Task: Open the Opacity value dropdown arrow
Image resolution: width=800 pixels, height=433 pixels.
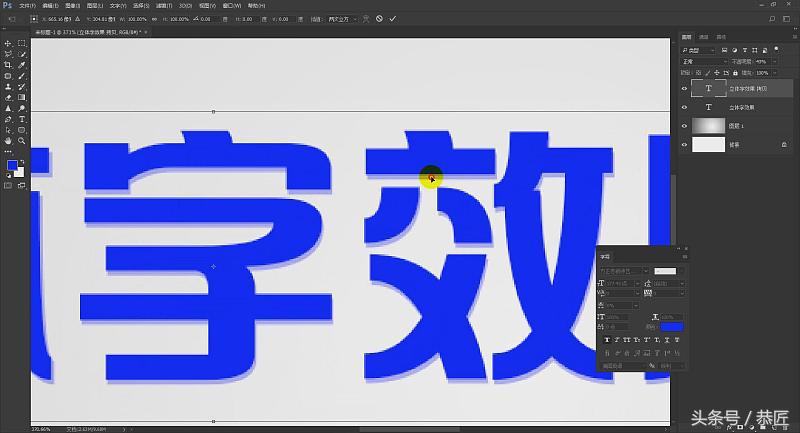Action: [774, 61]
